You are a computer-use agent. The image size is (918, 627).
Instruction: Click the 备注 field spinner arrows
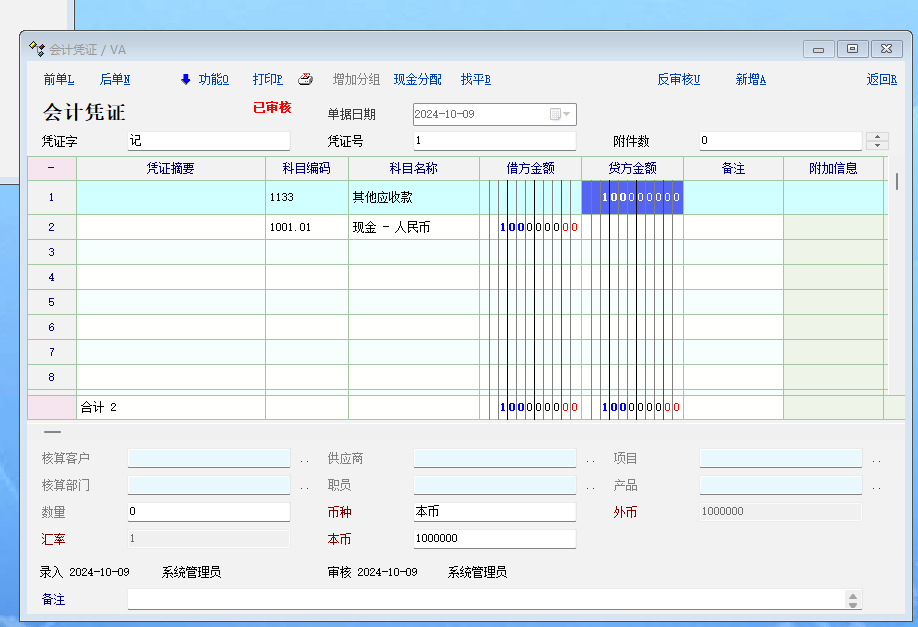coord(852,599)
